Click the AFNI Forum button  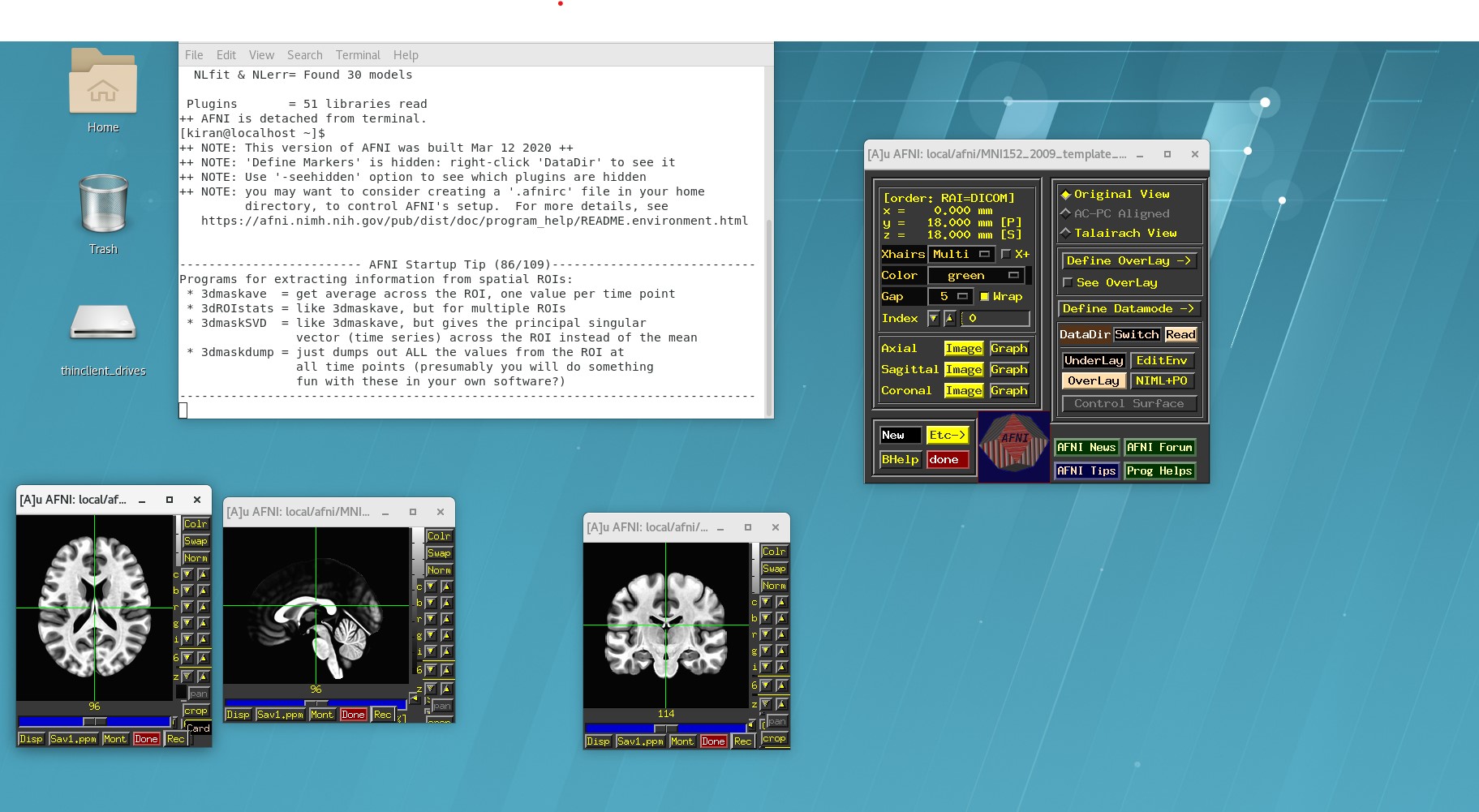click(1159, 447)
